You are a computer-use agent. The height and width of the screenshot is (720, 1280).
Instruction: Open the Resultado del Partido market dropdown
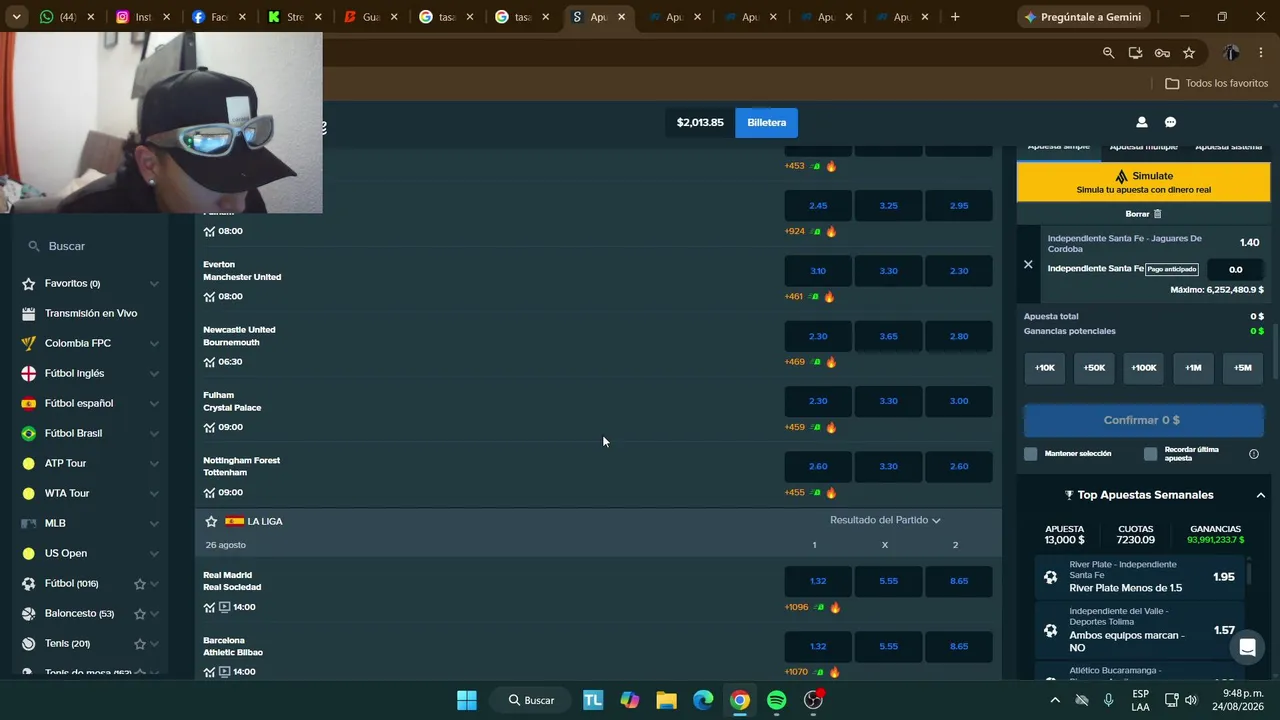pos(885,520)
